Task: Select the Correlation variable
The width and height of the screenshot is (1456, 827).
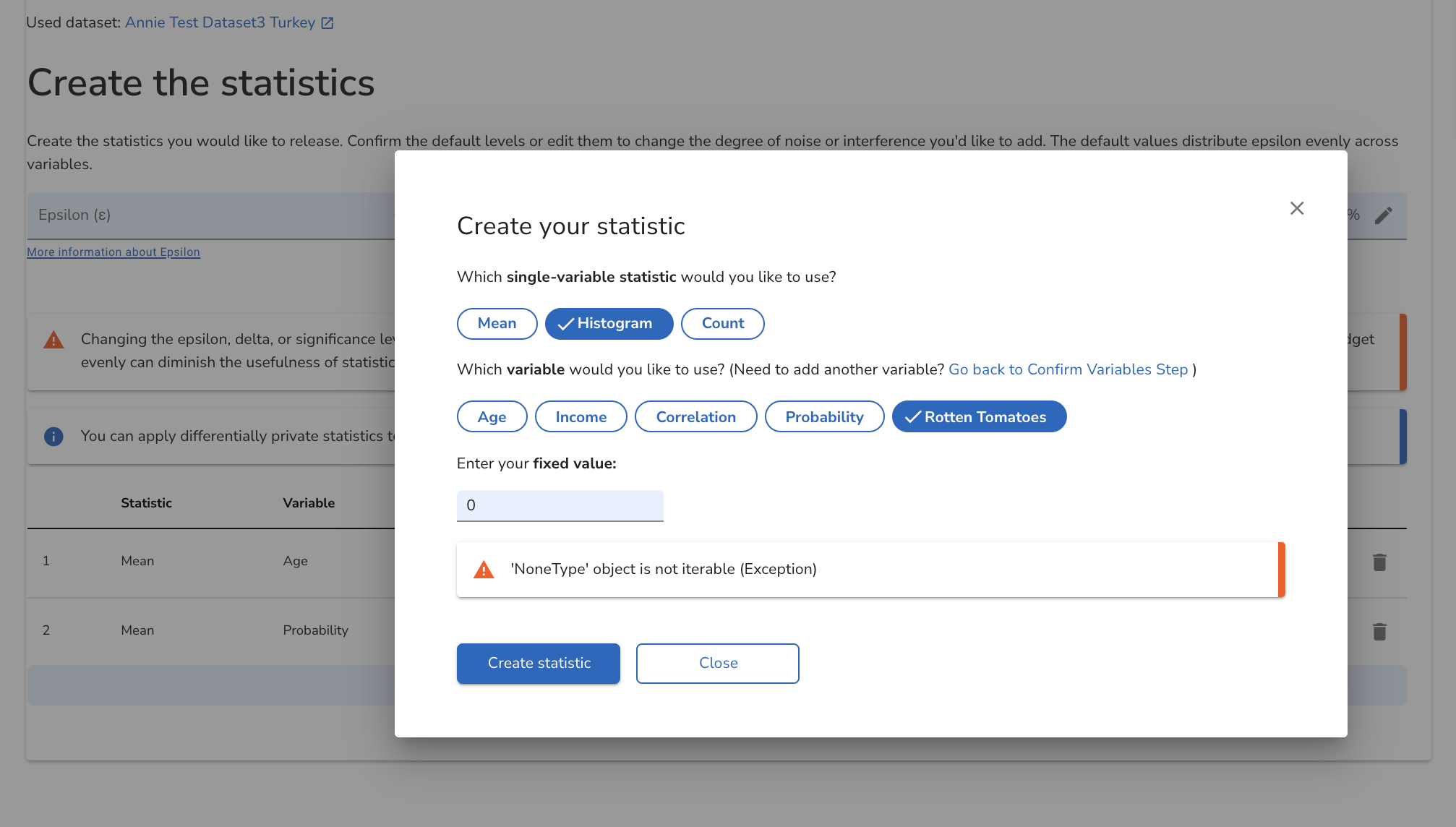Action: coord(695,416)
